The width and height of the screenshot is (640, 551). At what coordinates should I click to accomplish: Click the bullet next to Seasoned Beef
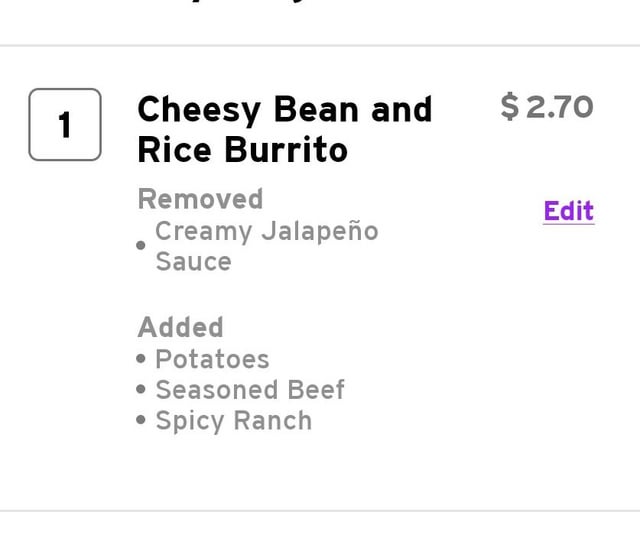tap(141, 389)
